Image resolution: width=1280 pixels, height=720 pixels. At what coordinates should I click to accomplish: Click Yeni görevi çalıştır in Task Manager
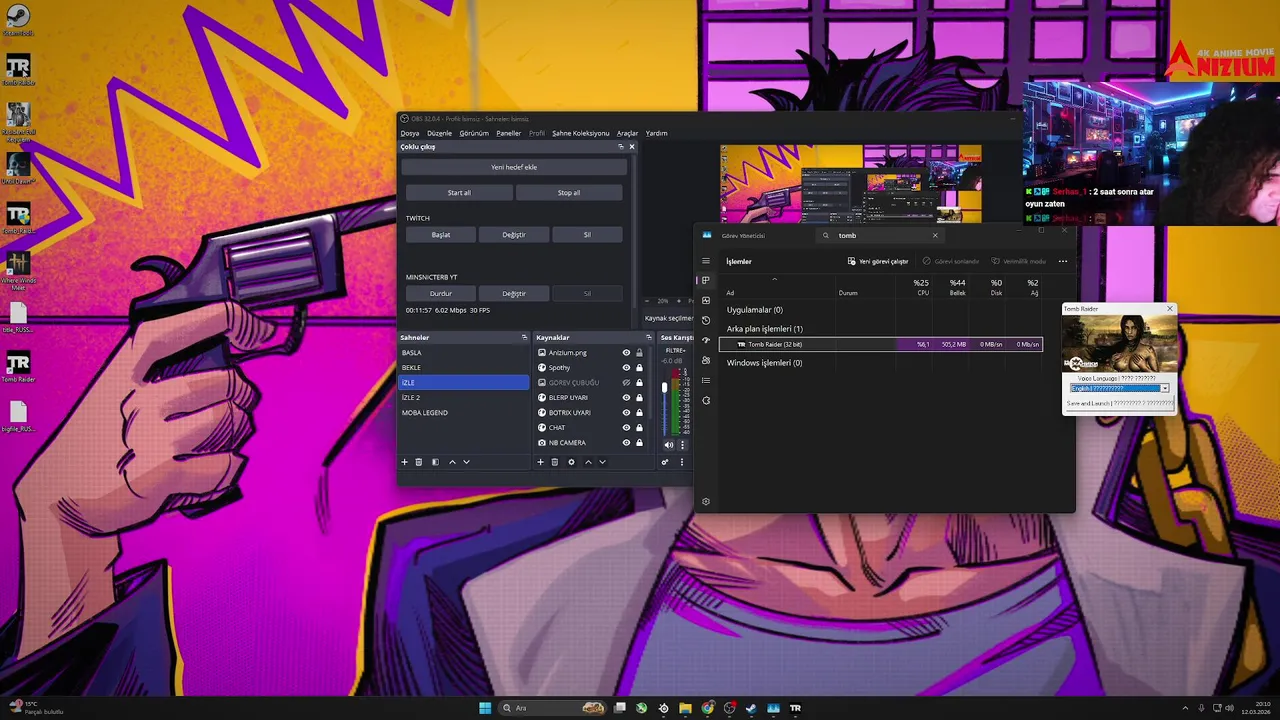click(878, 262)
